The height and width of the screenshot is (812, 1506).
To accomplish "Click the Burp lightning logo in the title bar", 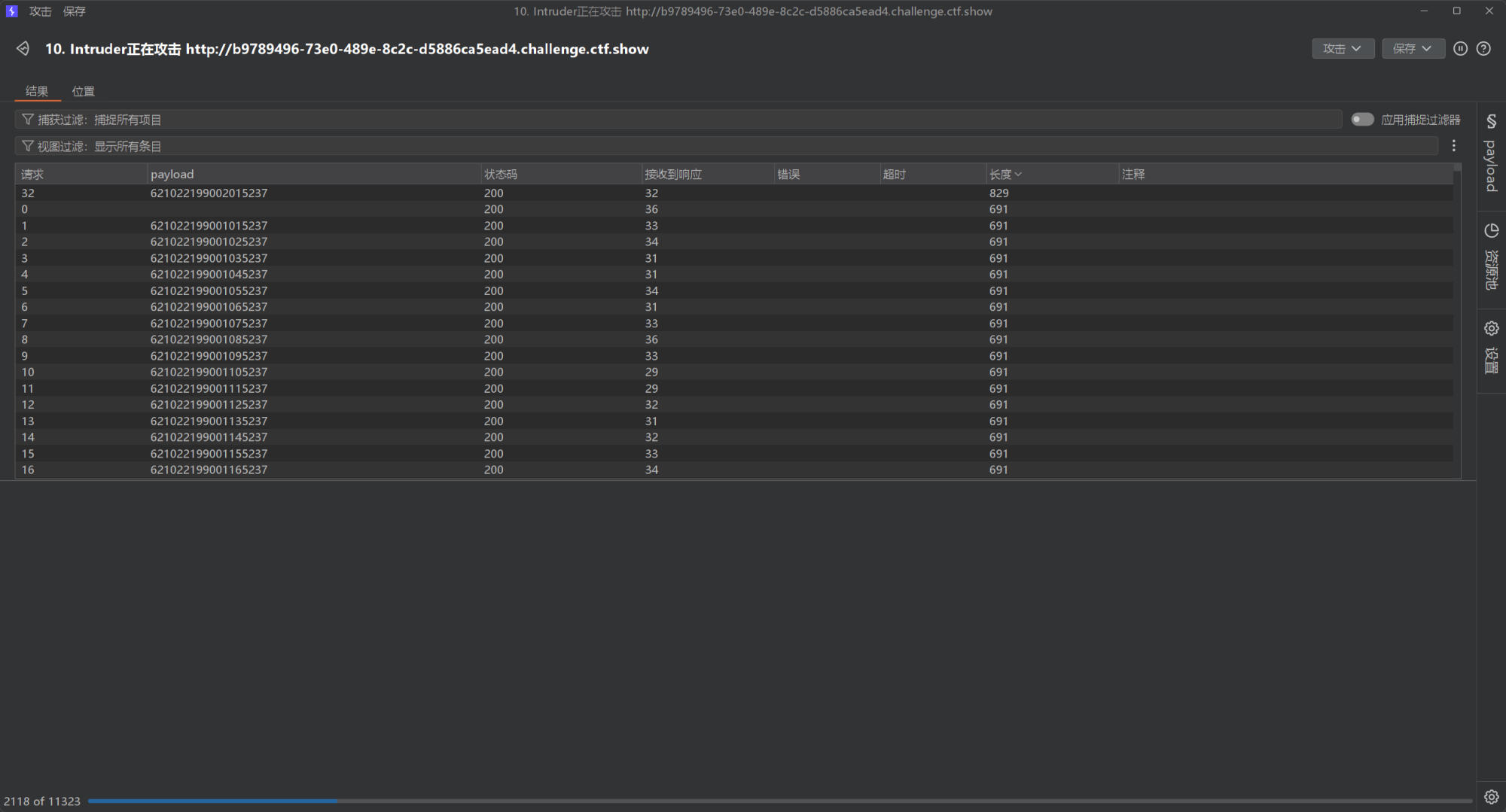I will coord(11,11).
